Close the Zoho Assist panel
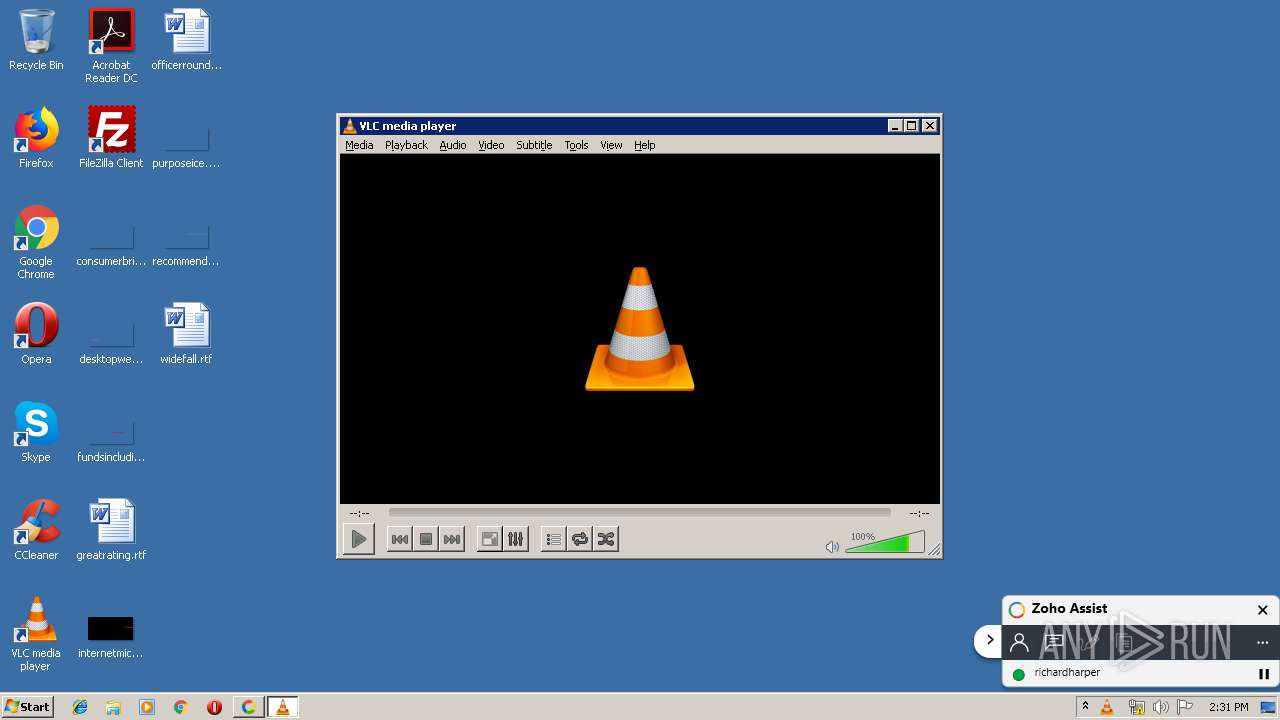This screenshot has width=1280, height=720. pos(1262,610)
